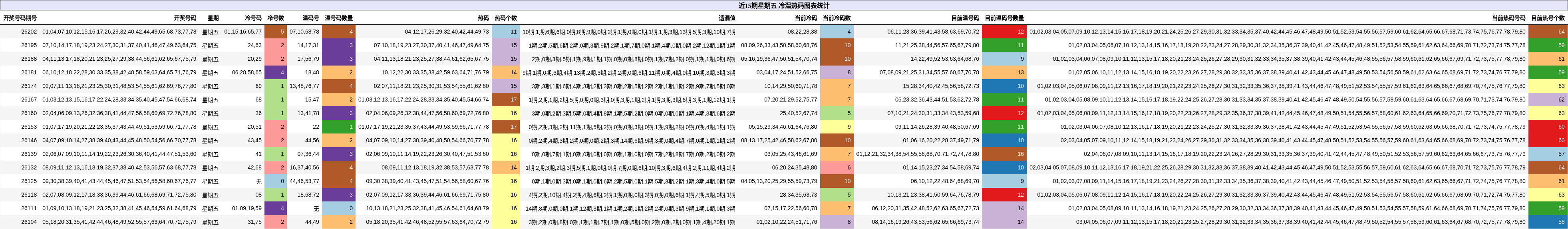
Task: Click the '星期' column header
Action: pyautogui.click(x=213, y=18)
